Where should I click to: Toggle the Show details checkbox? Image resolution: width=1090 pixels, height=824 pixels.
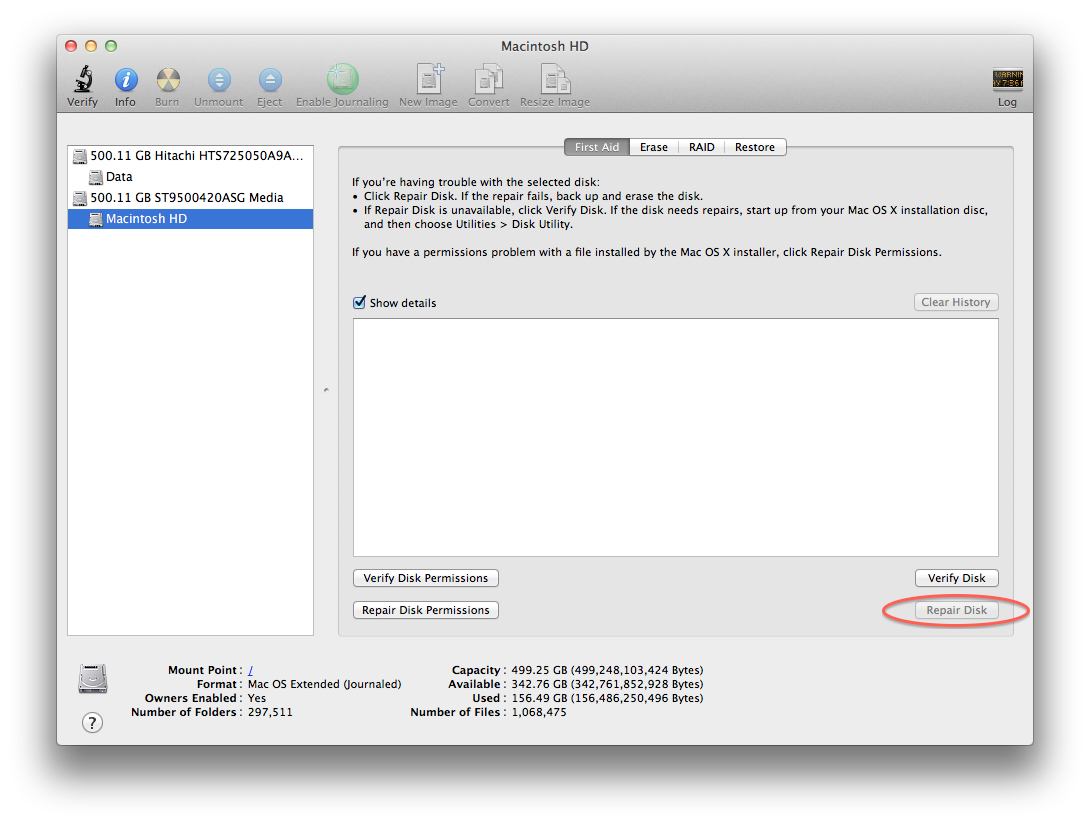(359, 302)
